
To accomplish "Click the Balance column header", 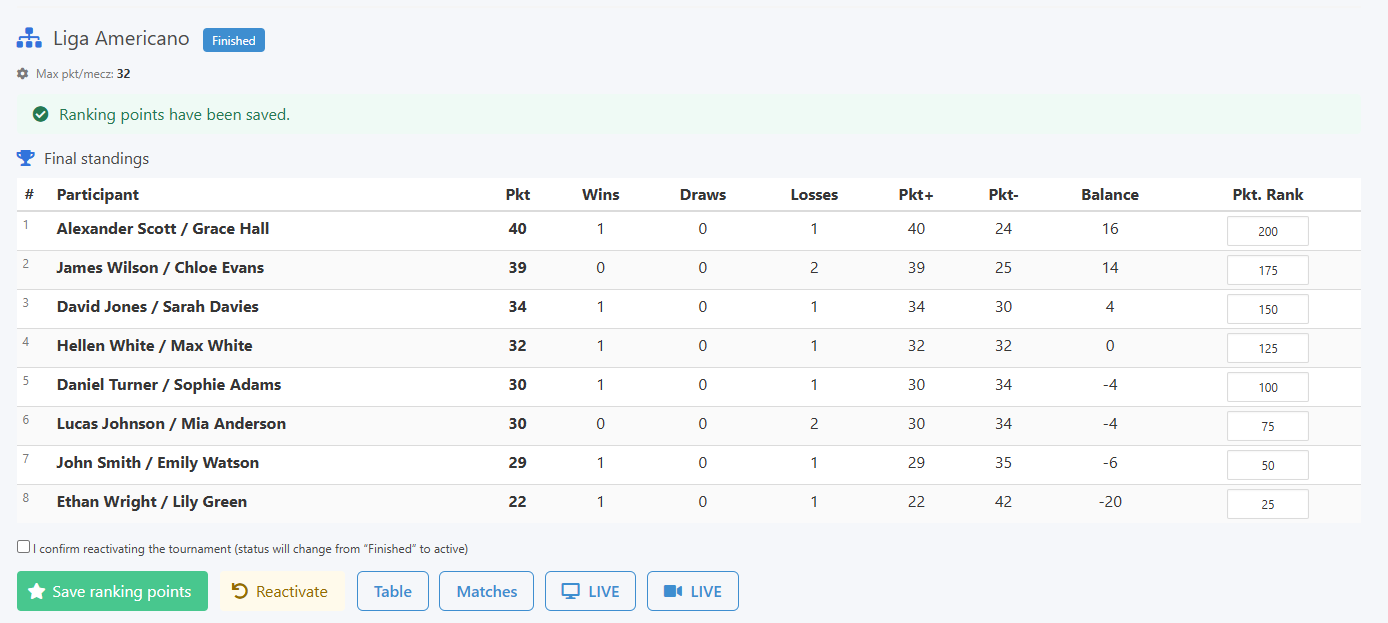I will pos(1110,195).
